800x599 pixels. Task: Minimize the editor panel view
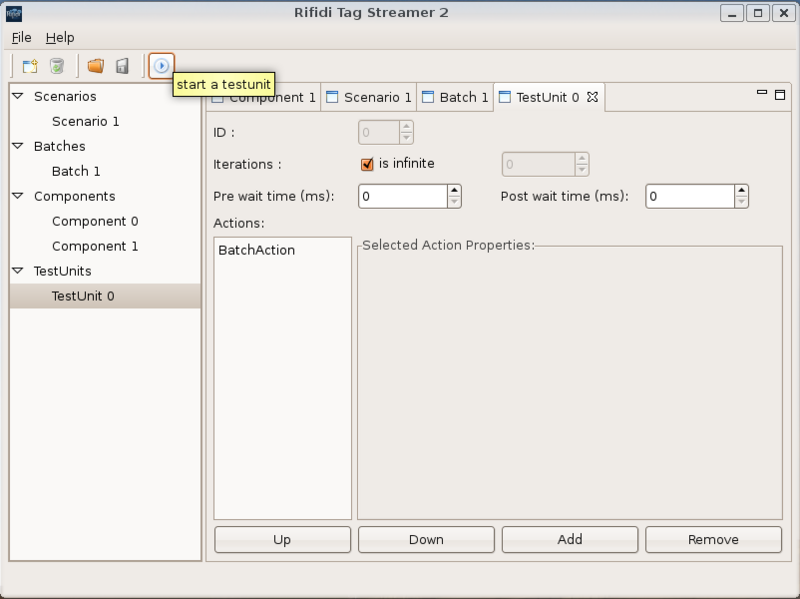point(763,94)
